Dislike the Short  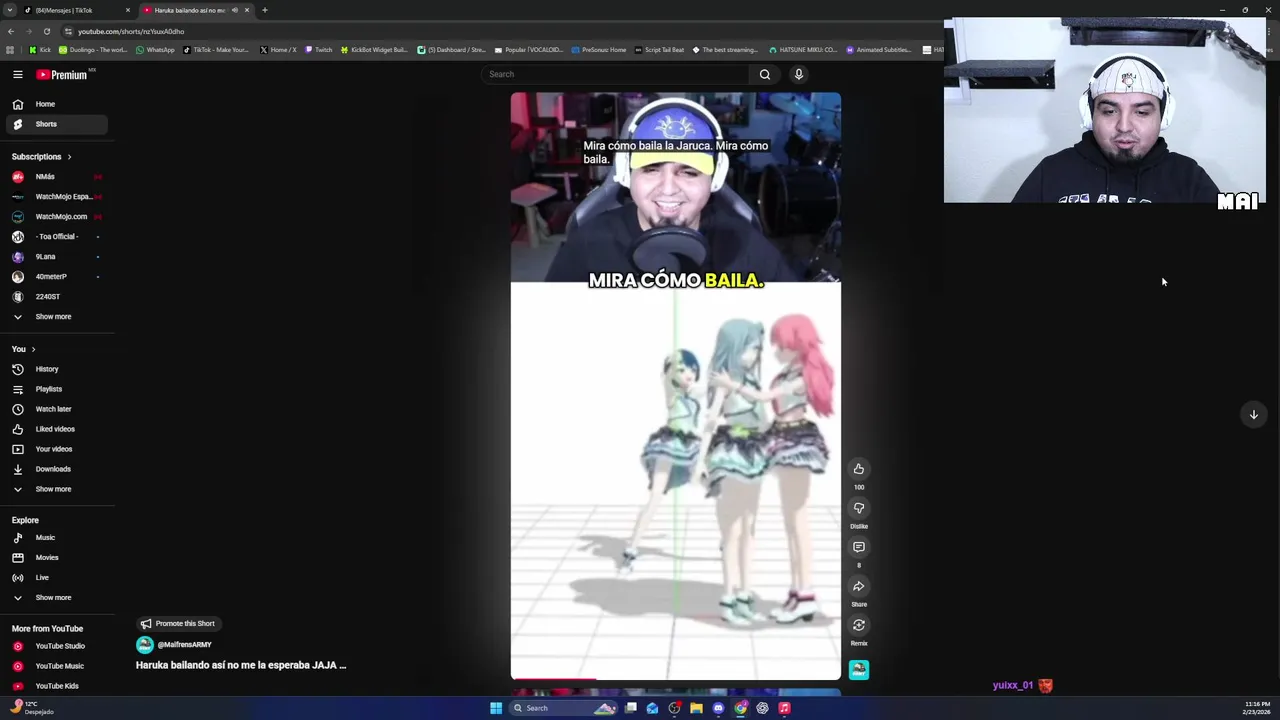click(x=859, y=508)
